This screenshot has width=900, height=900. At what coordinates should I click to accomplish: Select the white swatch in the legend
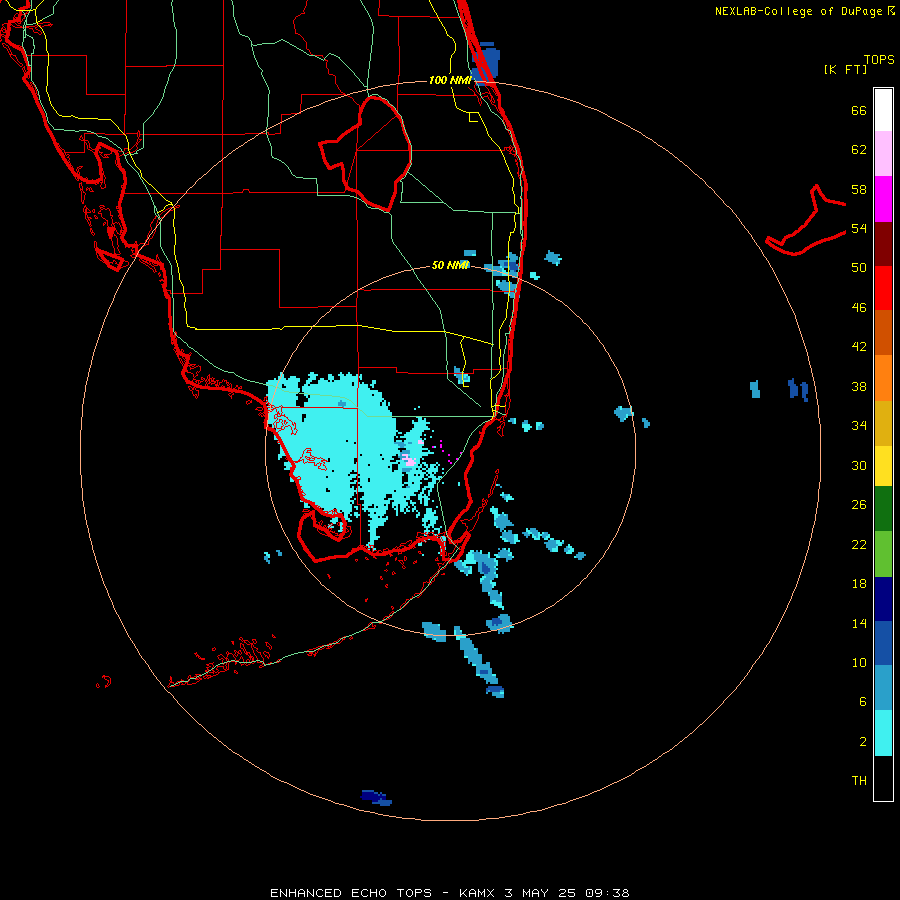coord(883,110)
